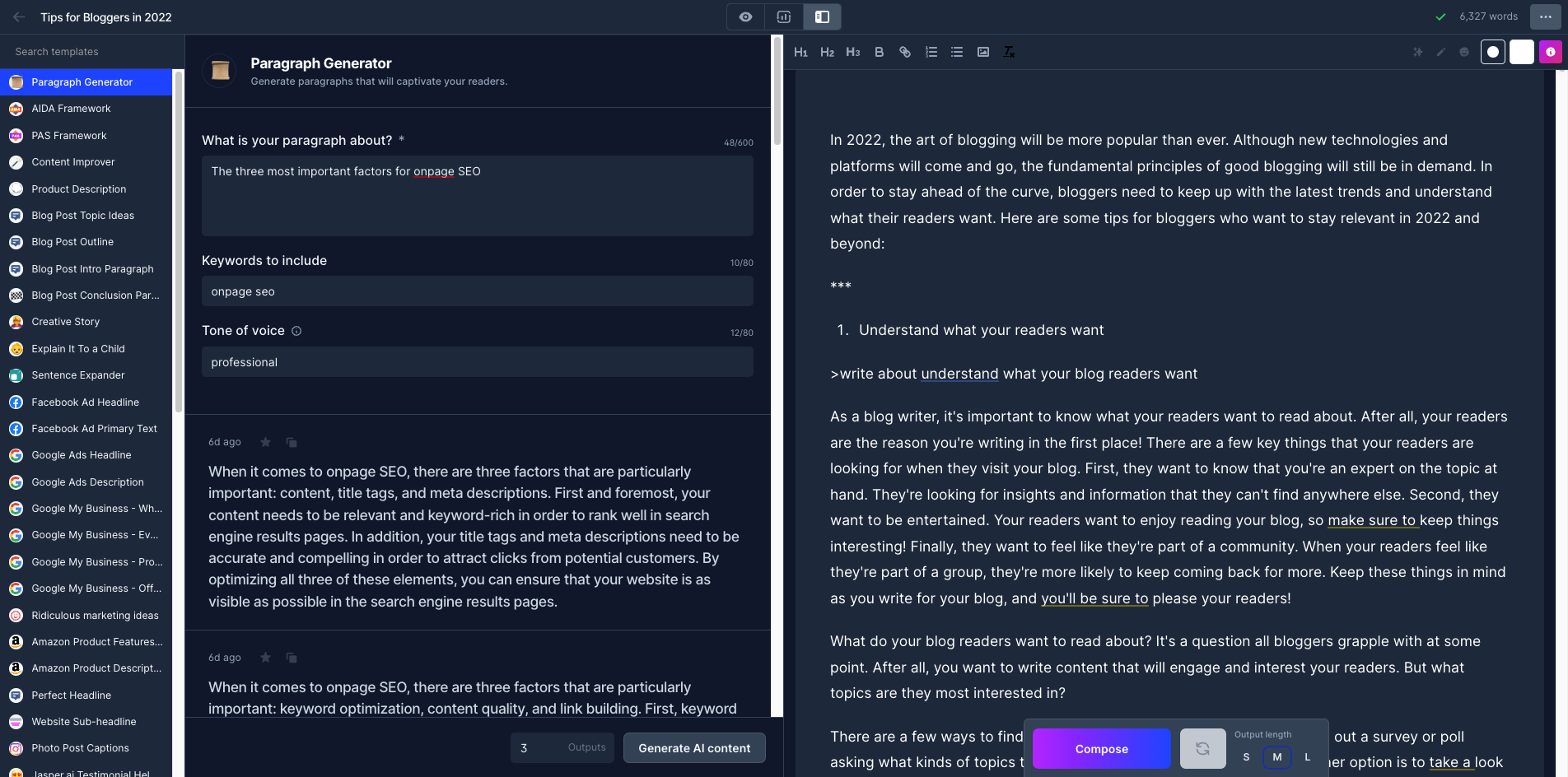
Task: Select Perfect Headline template
Action: pyautogui.click(x=86, y=696)
